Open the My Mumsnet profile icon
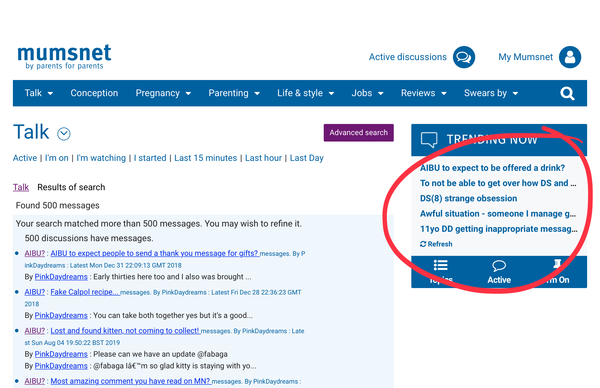Viewport: 600px width, 388px height. pos(570,57)
